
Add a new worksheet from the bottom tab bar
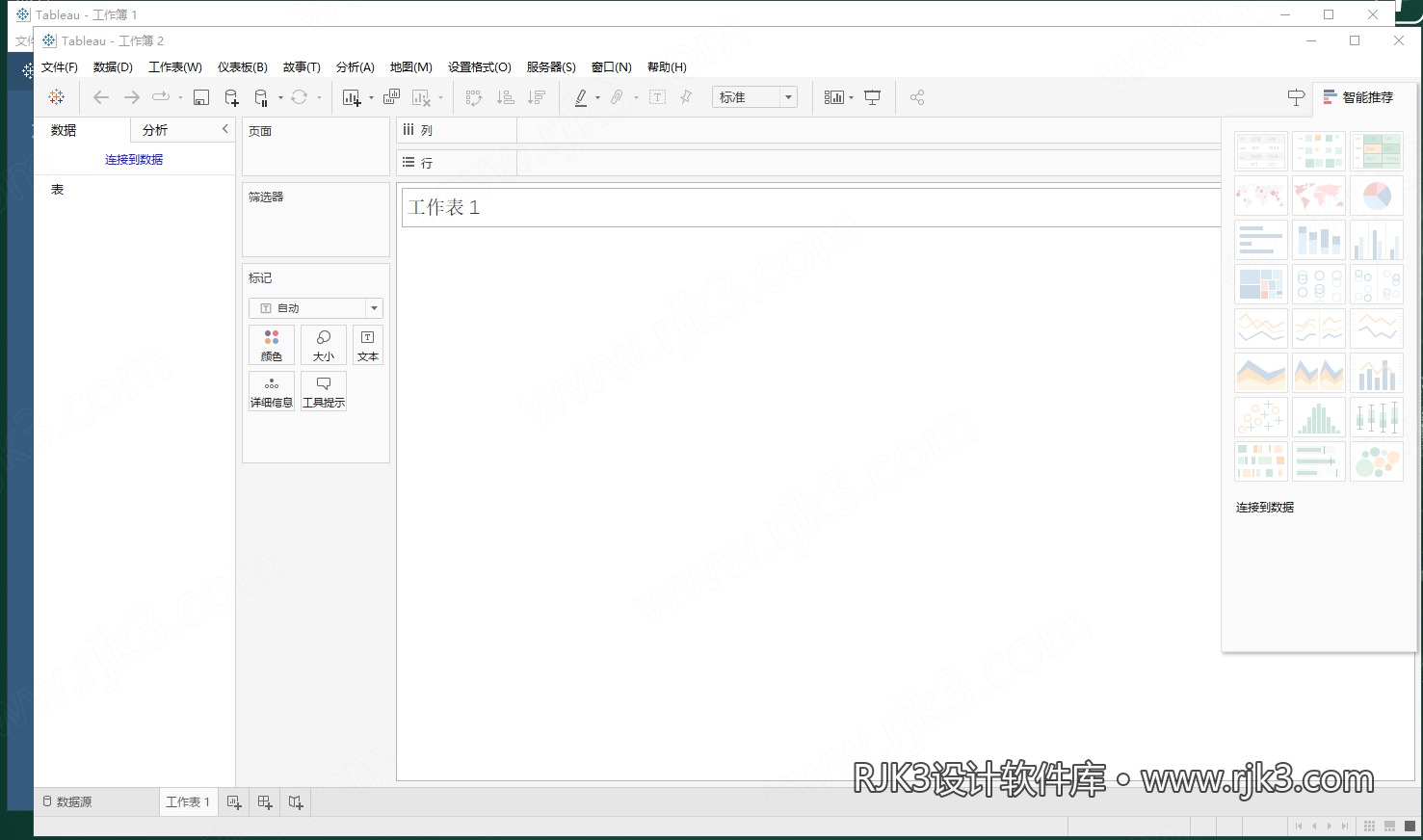(234, 802)
